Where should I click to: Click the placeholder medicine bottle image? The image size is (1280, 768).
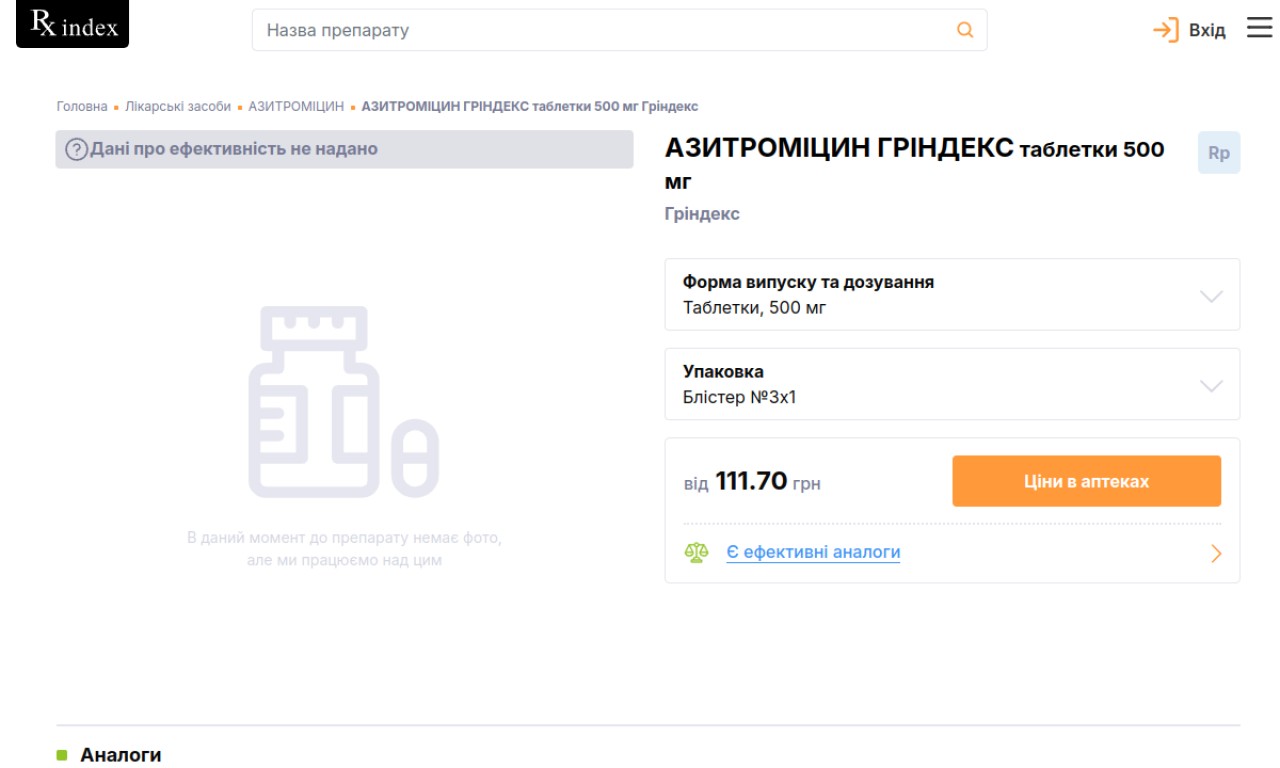click(x=343, y=402)
